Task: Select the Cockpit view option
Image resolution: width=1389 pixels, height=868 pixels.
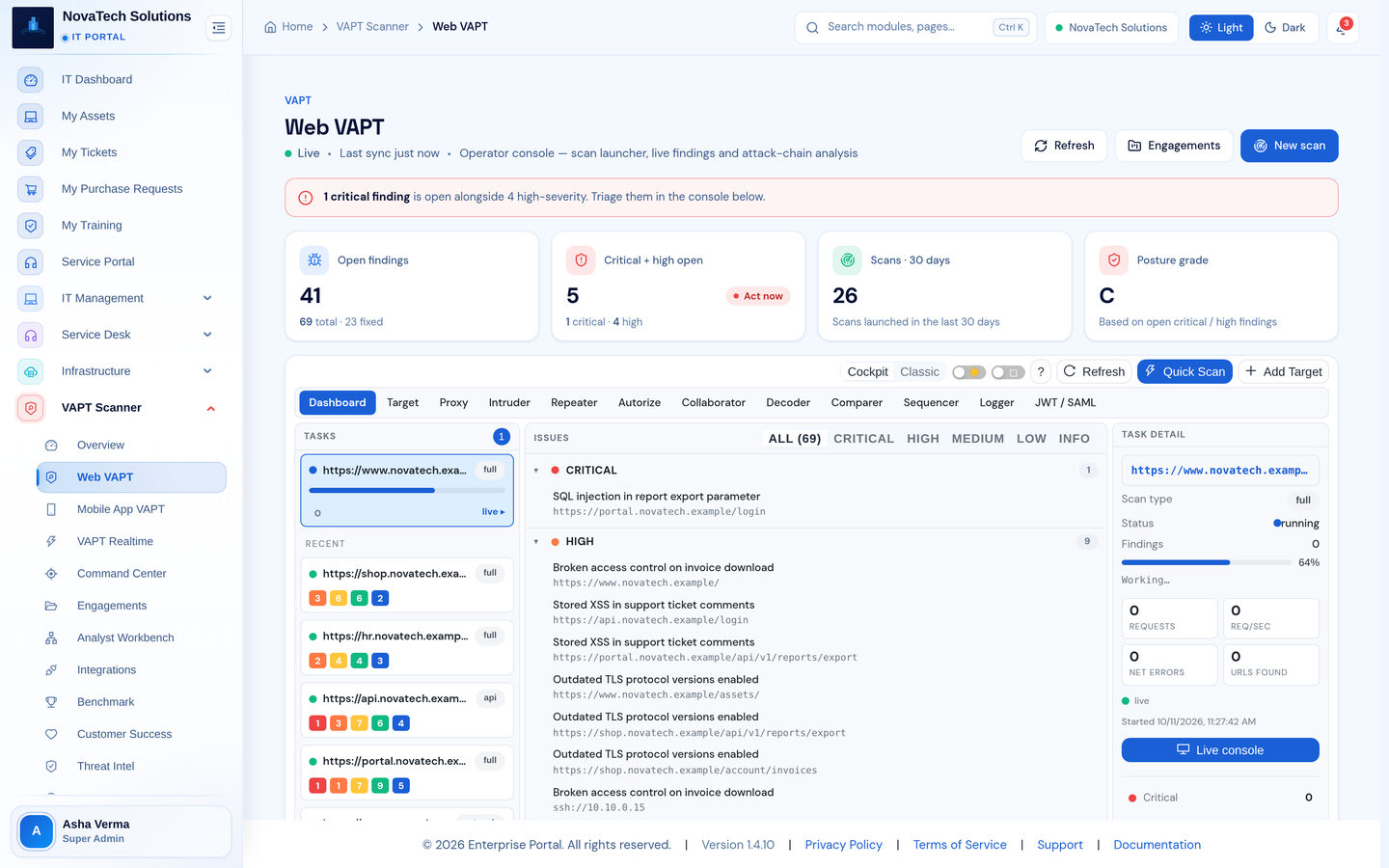Action: (867, 371)
